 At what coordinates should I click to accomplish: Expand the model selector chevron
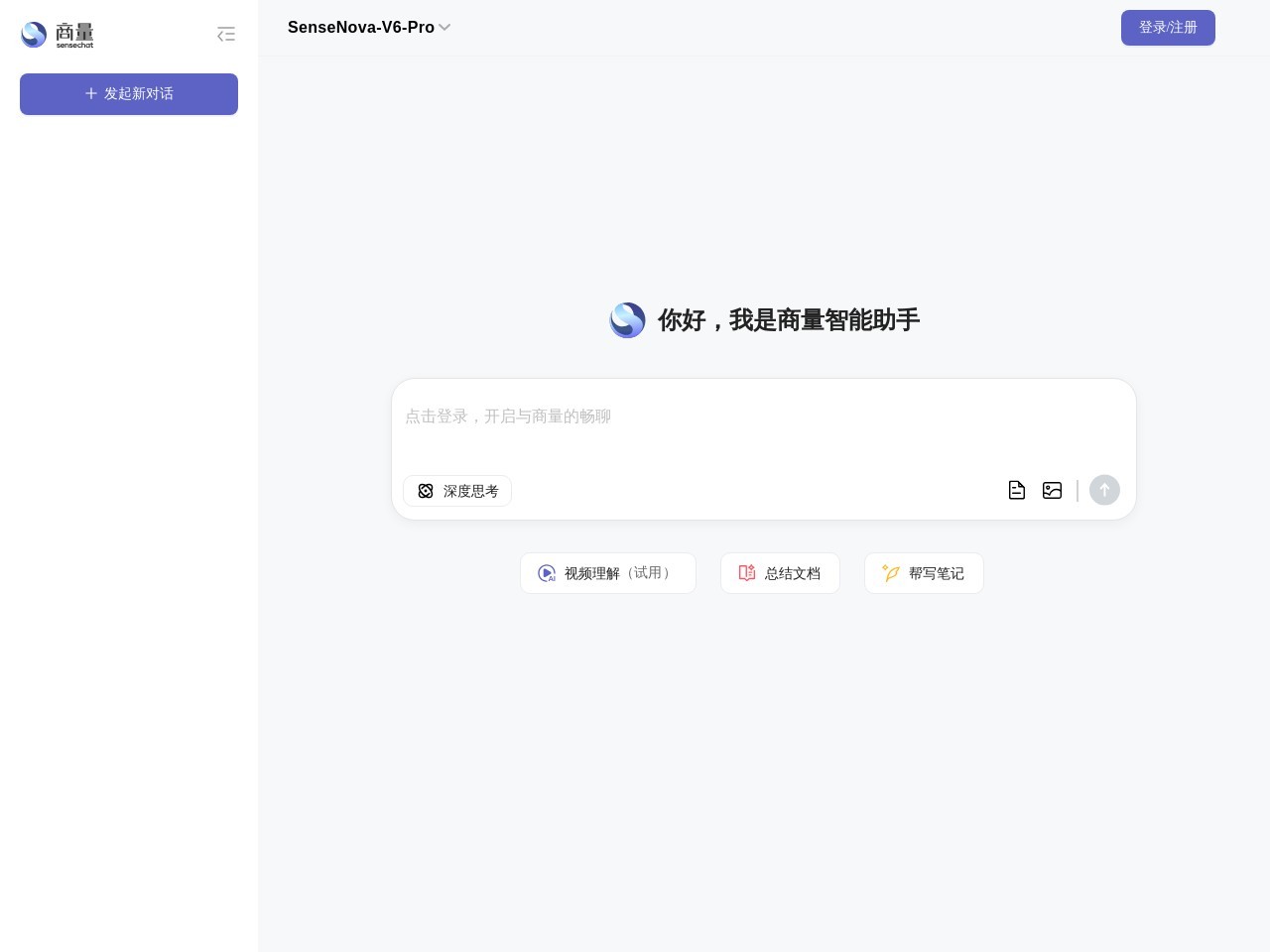(x=444, y=28)
